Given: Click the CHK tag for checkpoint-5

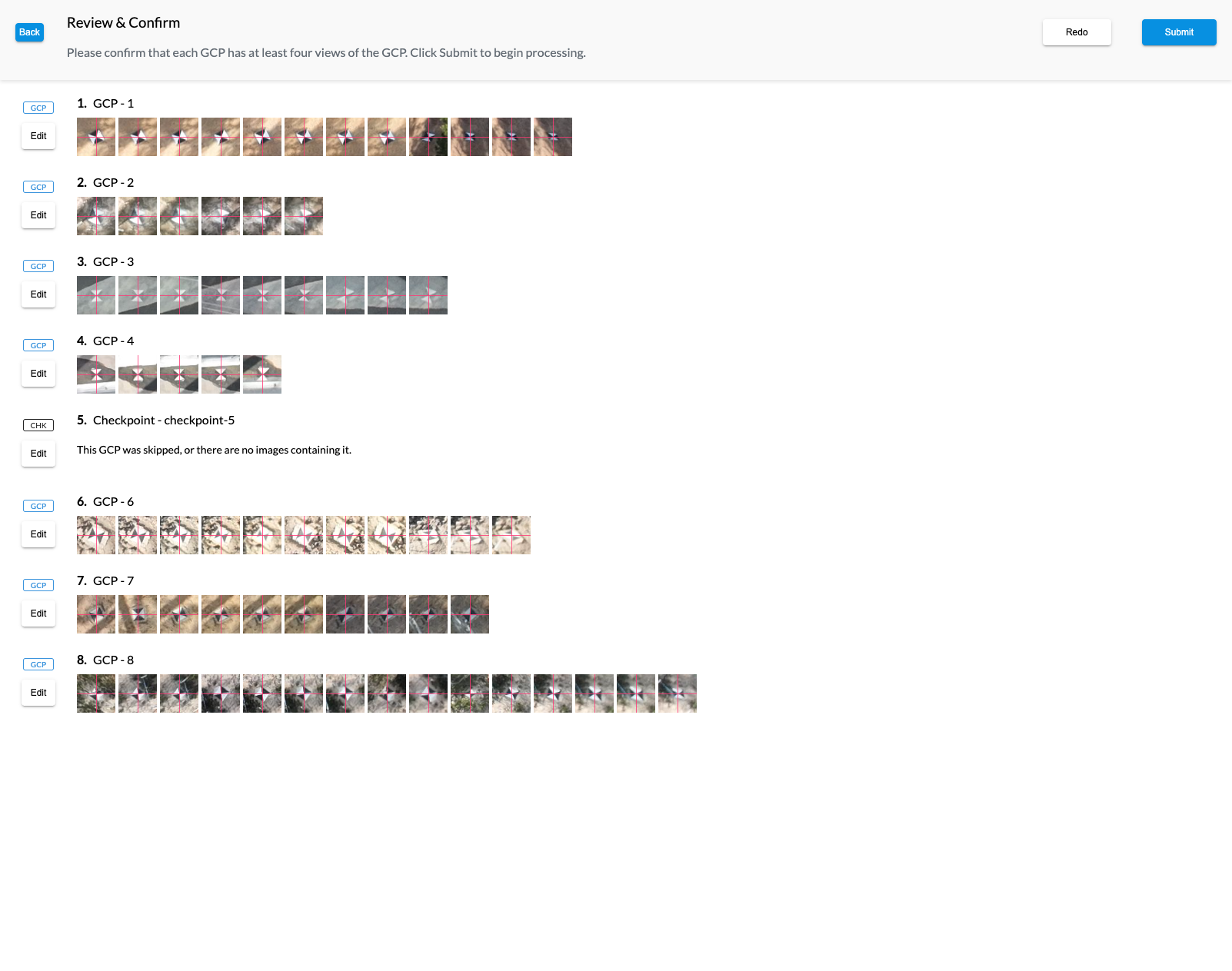Looking at the screenshot, I should (x=38, y=425).
